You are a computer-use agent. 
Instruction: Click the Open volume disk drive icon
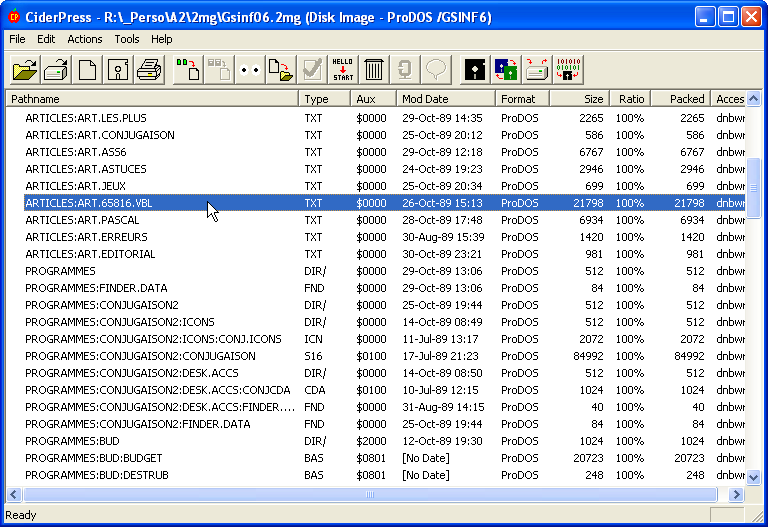(56, 70)
